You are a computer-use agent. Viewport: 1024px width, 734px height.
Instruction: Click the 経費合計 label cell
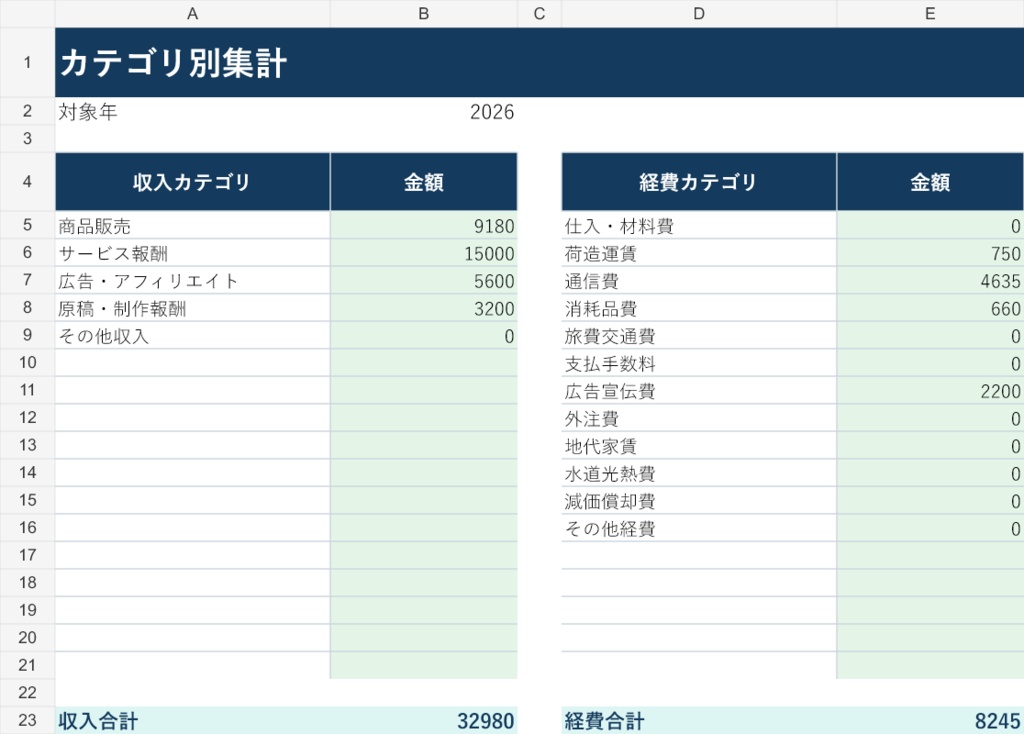699,720
